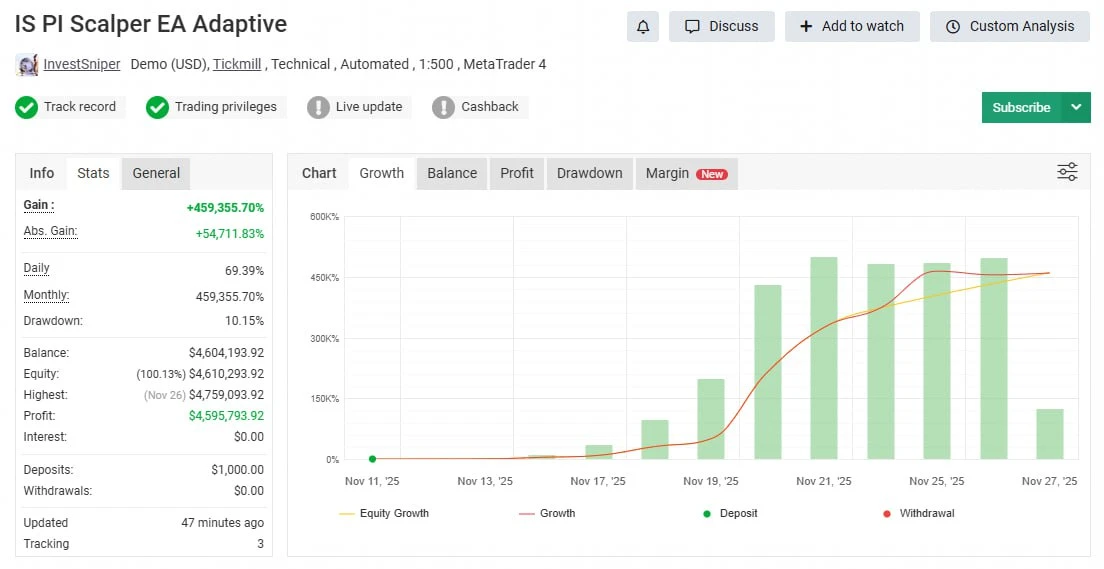
Task: Open chart settings sliders icon
Action: click(1067, 172)
